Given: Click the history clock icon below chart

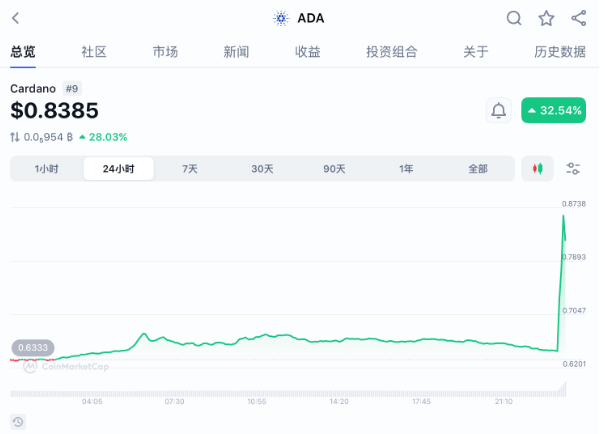Looking at the screenshot, I should point(18,421).
